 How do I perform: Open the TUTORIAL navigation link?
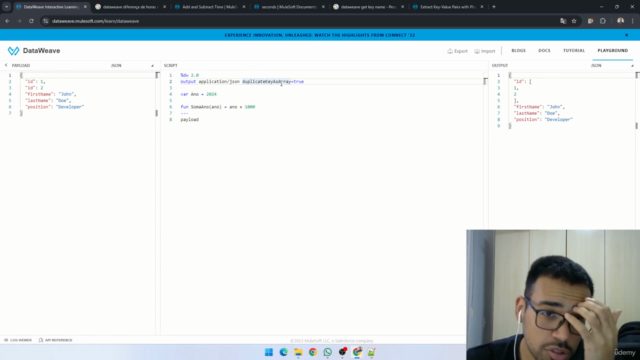click(x=574, y=51)
